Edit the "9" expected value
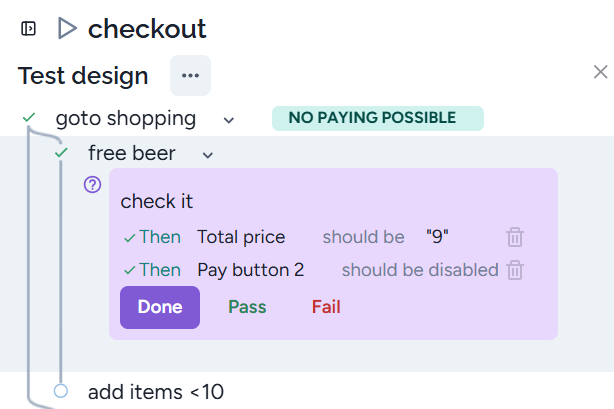The height and width of the screenshot is (409, 614). point(437,237)
